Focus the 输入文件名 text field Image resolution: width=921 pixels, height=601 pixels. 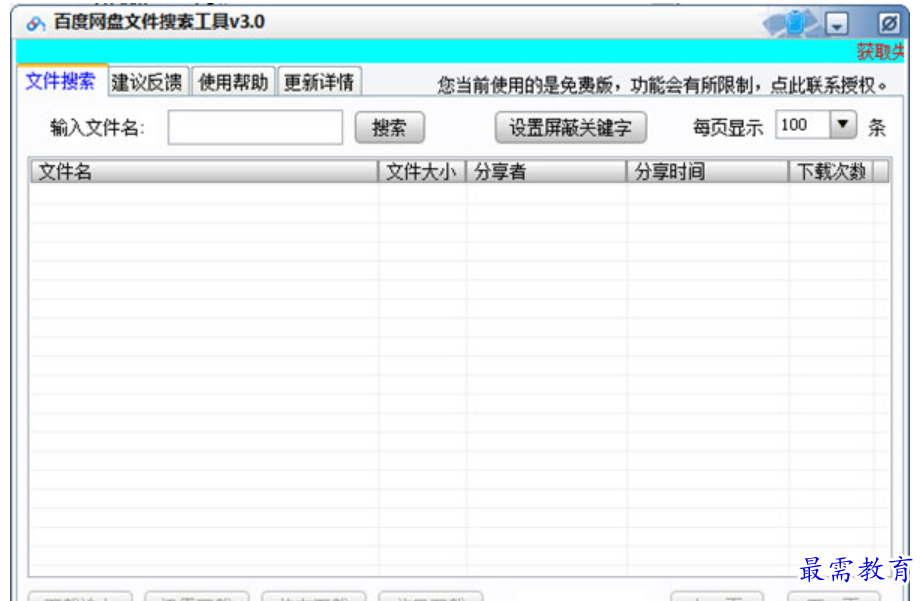point(255,127)
